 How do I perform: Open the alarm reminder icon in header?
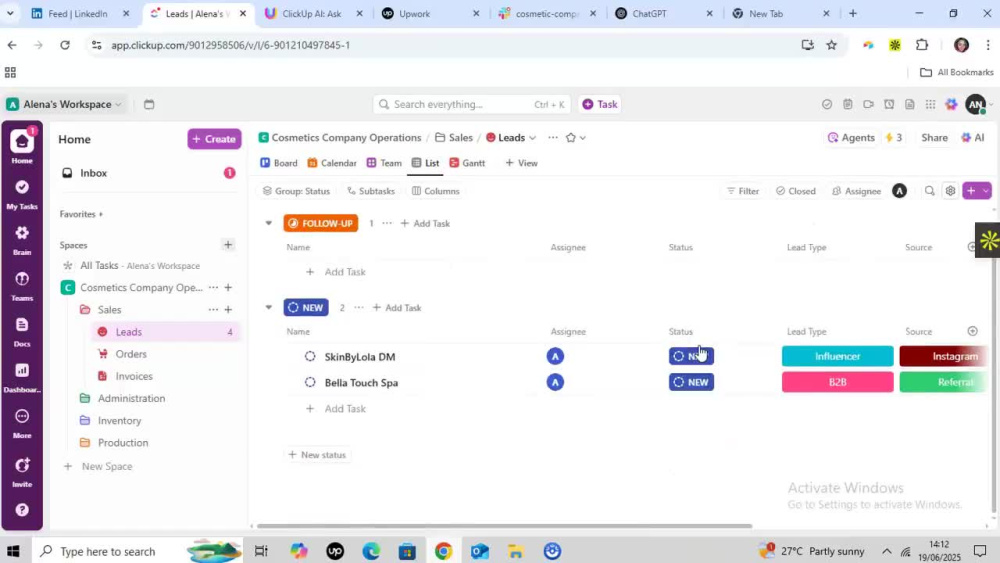click(x=889, y=105)
